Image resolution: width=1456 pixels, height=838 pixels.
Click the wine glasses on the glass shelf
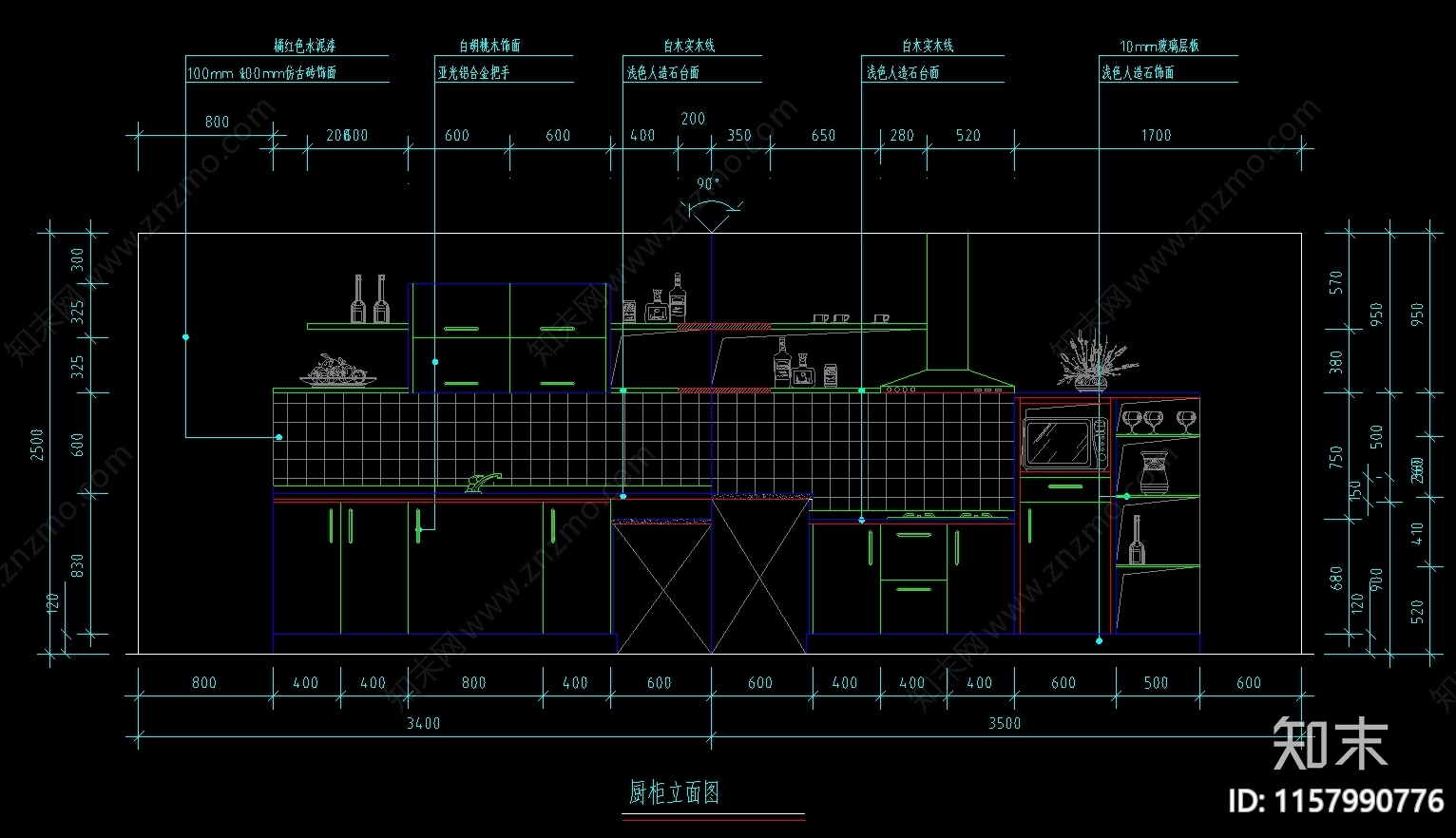(x=1158, y=422)
